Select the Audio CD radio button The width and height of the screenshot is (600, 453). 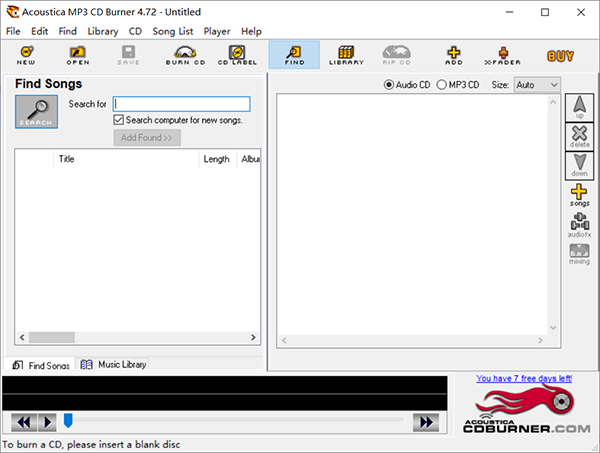390,85
